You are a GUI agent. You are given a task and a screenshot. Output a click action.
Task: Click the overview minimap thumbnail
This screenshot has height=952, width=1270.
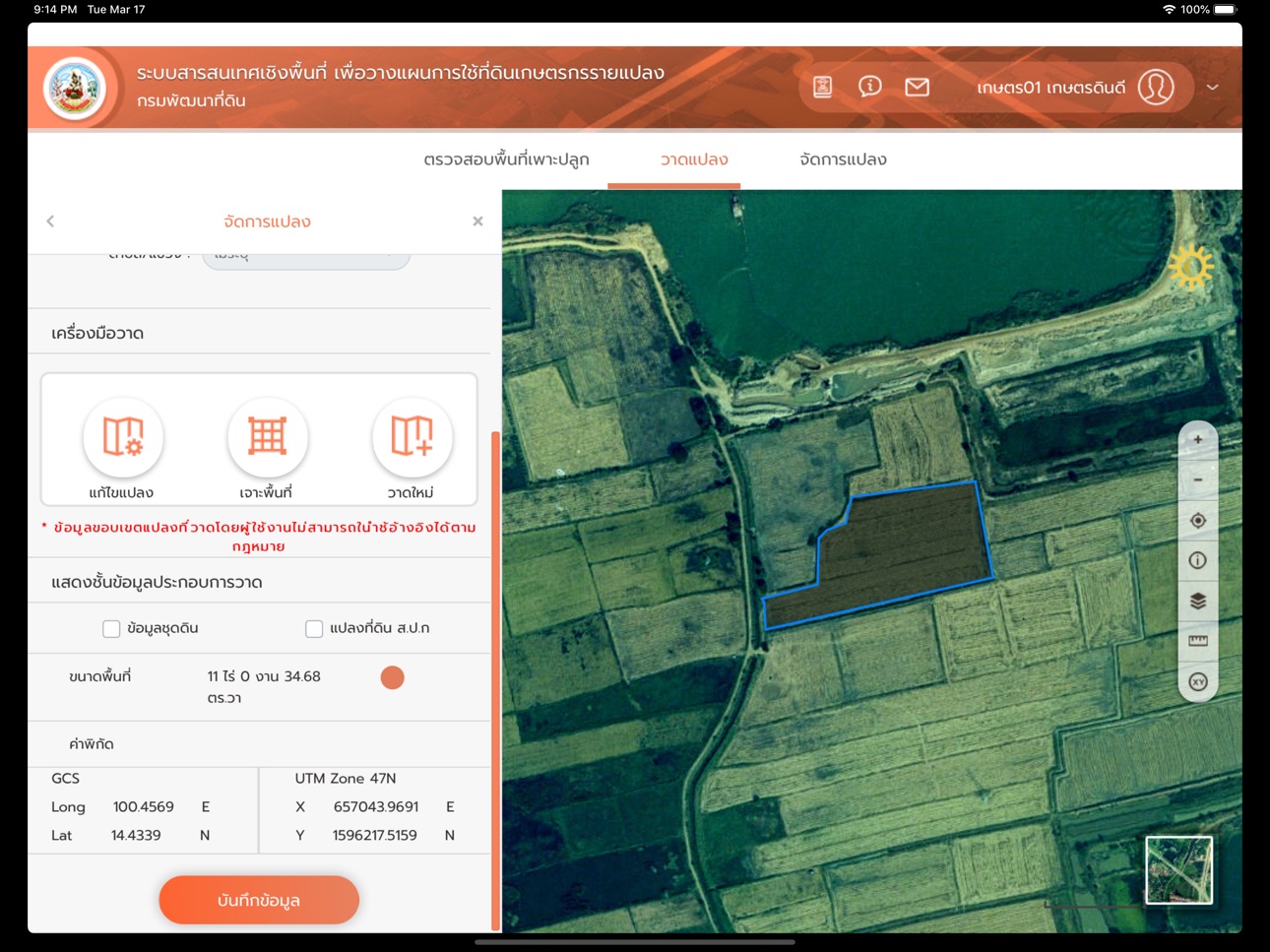pos(1178,869)
